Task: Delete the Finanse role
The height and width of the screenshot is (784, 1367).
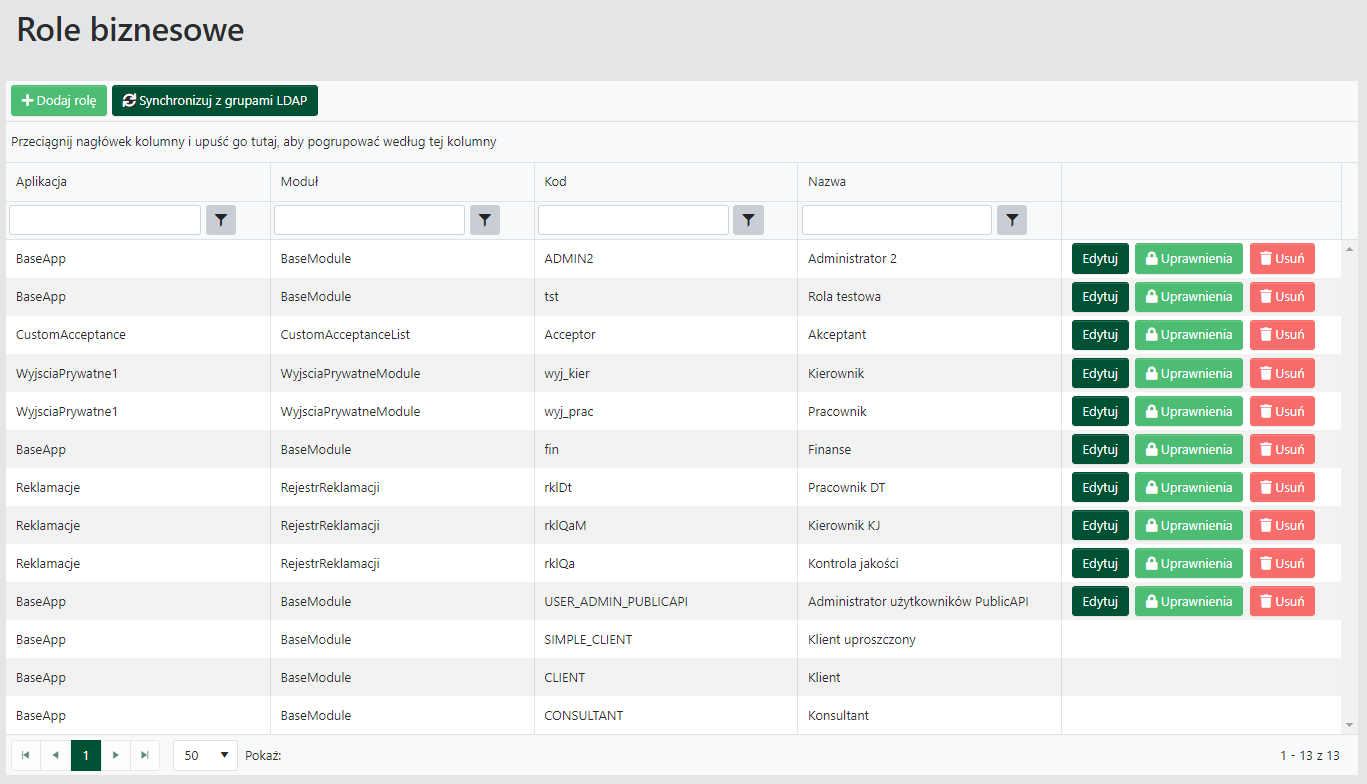Action: click(x=1282, y=449)
